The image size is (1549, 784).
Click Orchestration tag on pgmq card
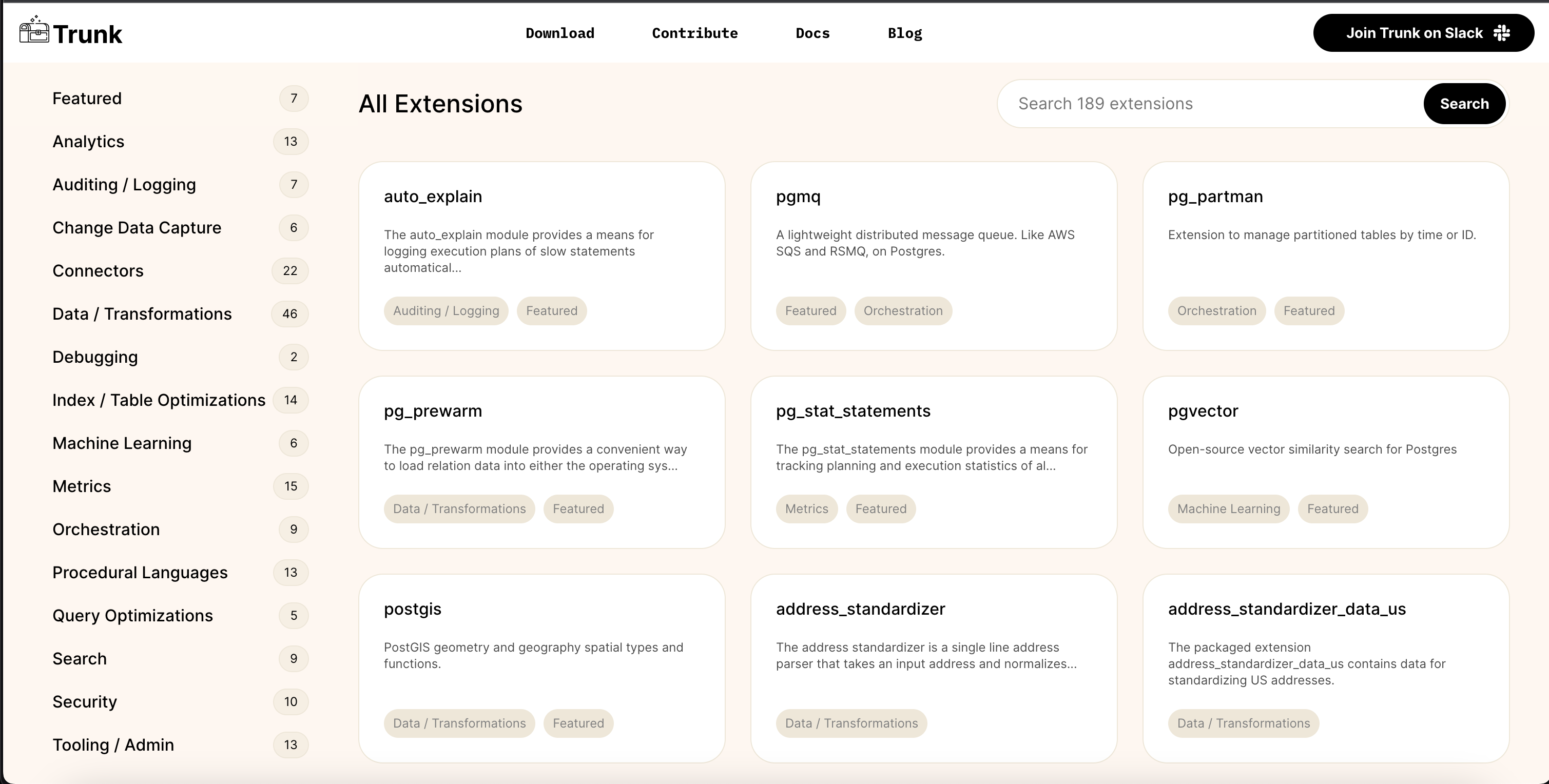[903, 311]
